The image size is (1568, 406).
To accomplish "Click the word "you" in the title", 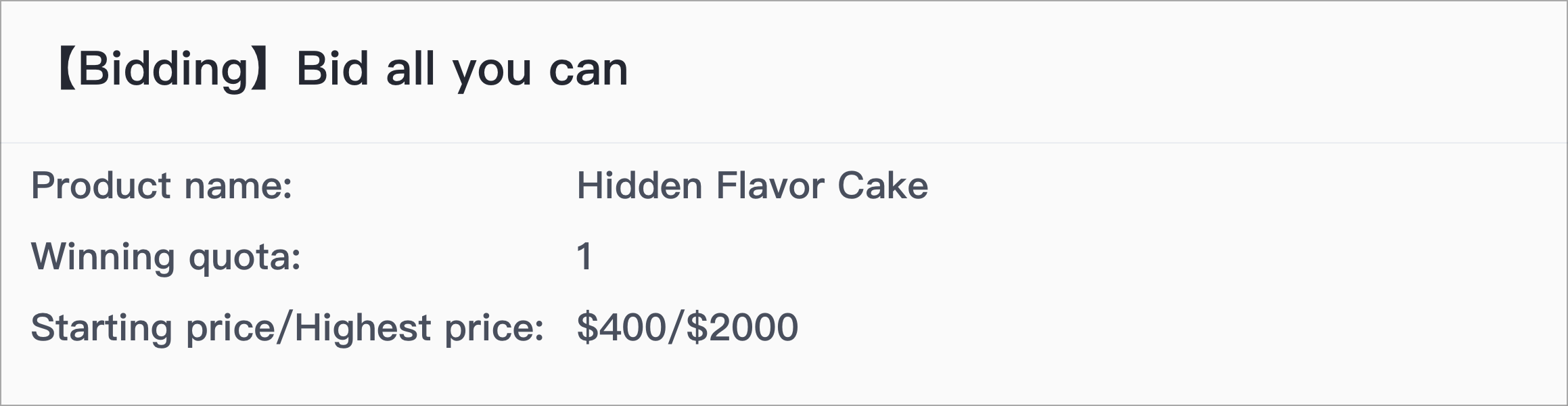I will (x=492, y=73).
